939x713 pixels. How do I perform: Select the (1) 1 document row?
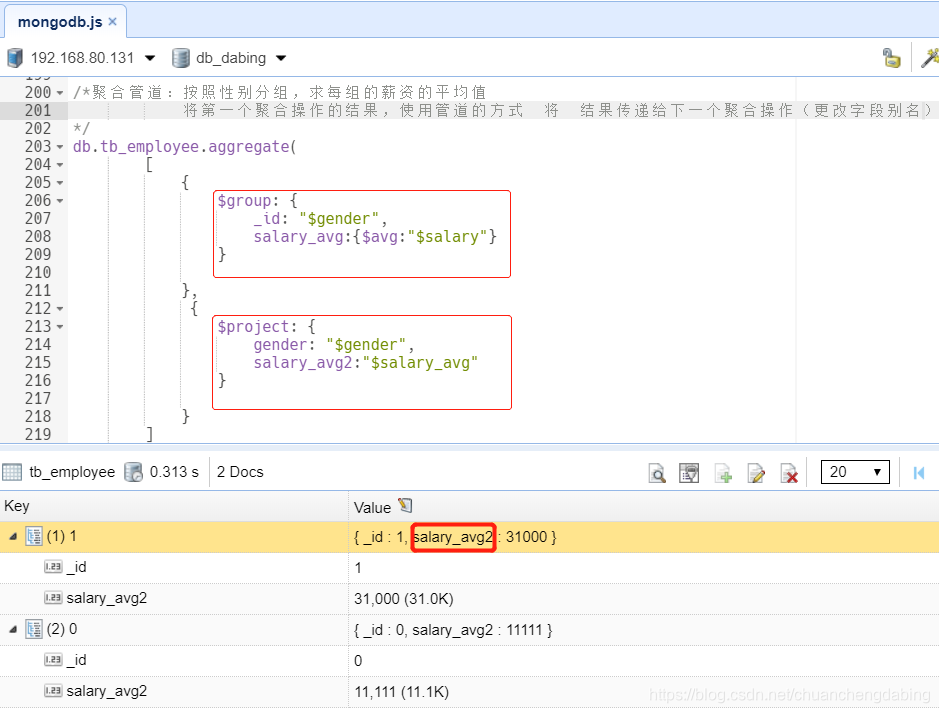[x=470, y=536]
